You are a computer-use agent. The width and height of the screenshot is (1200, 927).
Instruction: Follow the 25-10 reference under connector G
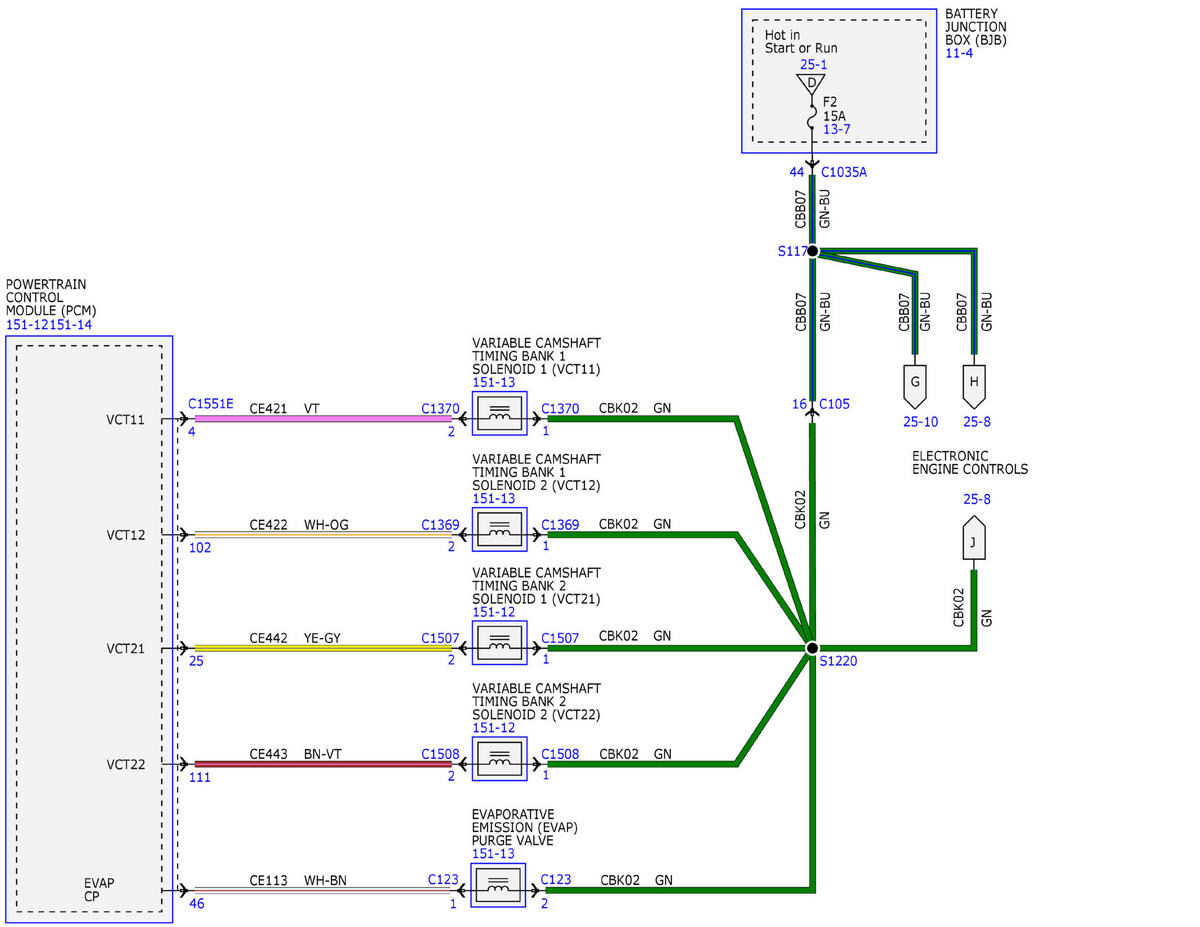point(920,422)
